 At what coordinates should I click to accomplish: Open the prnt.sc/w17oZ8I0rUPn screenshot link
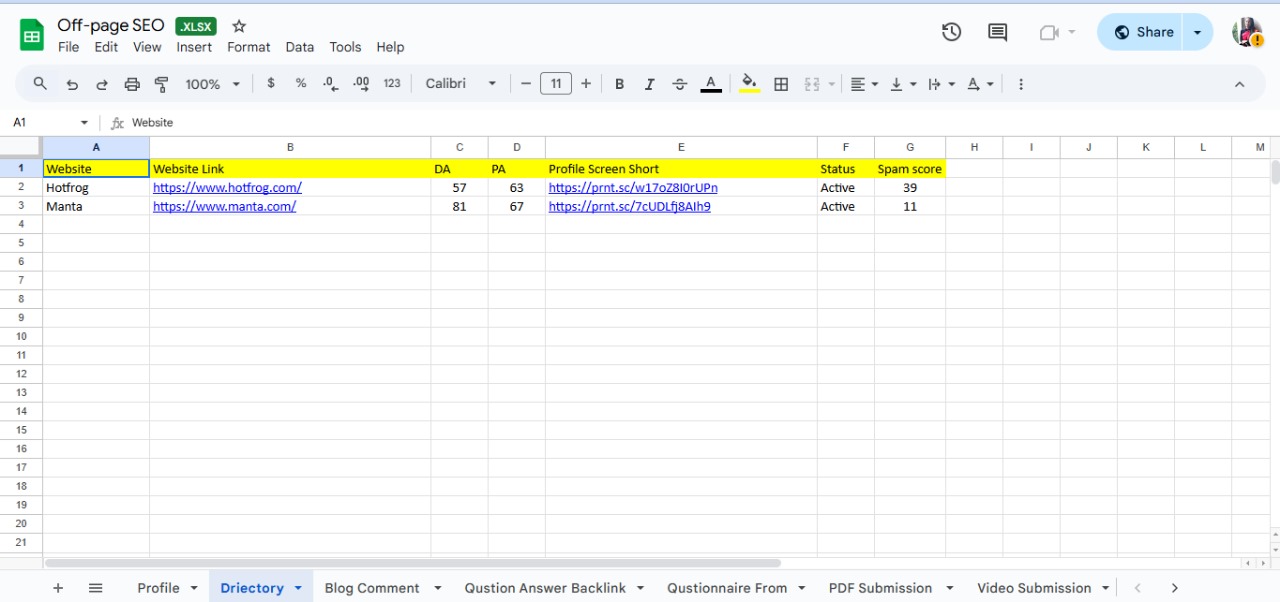633,188
